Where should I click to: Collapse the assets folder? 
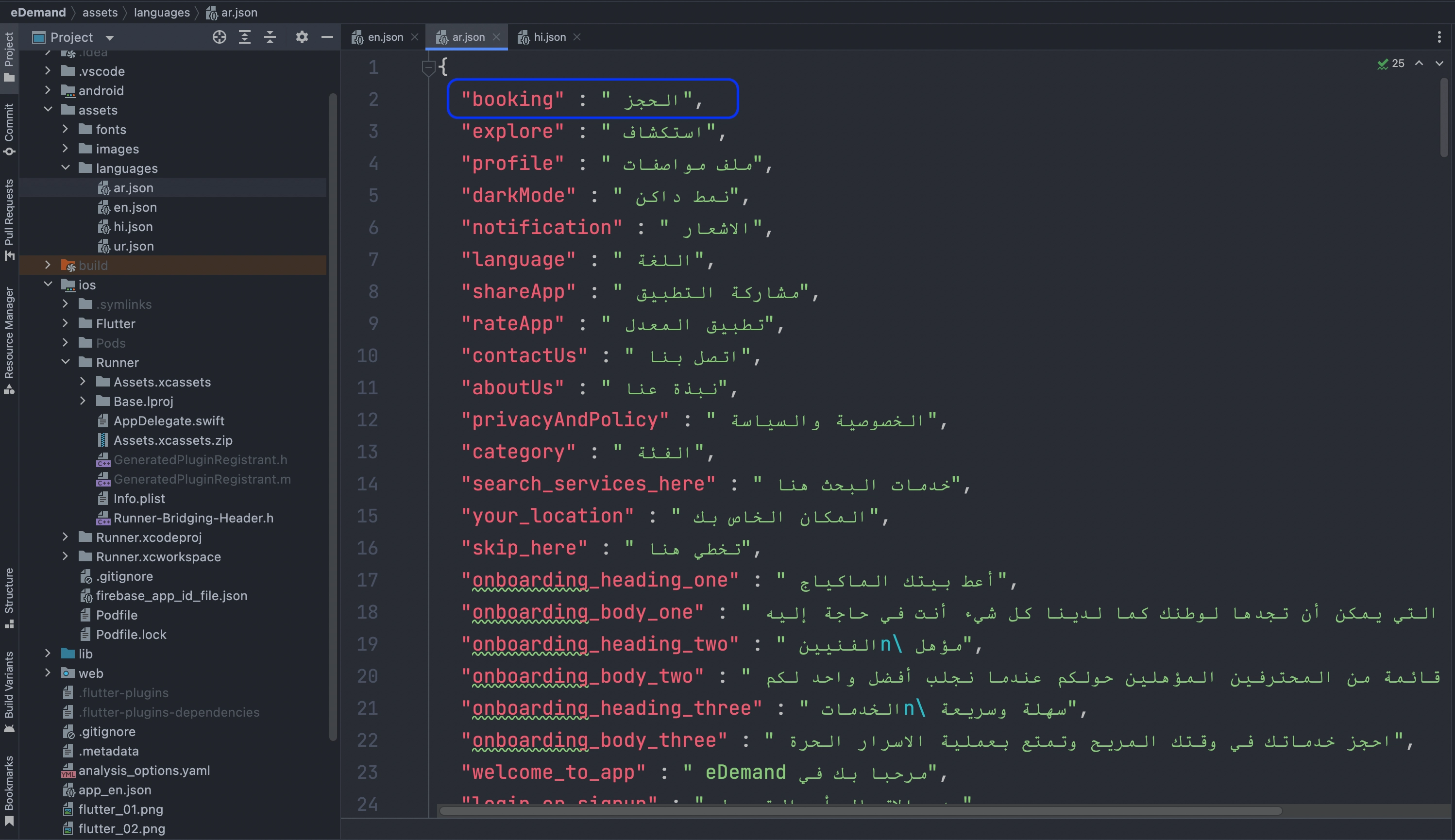[48, 110]
